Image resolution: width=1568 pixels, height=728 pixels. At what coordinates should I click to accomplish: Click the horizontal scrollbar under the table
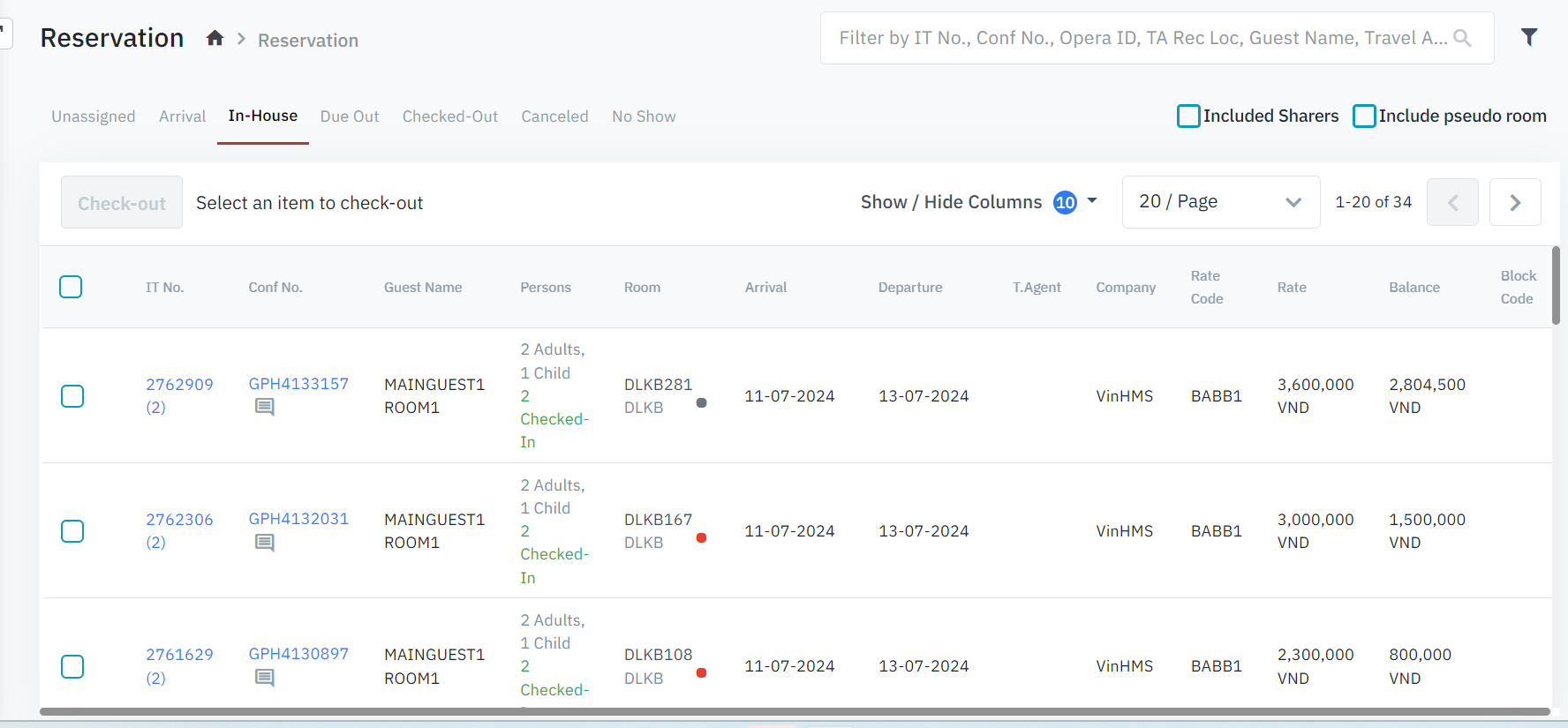(x=795, y=711)
